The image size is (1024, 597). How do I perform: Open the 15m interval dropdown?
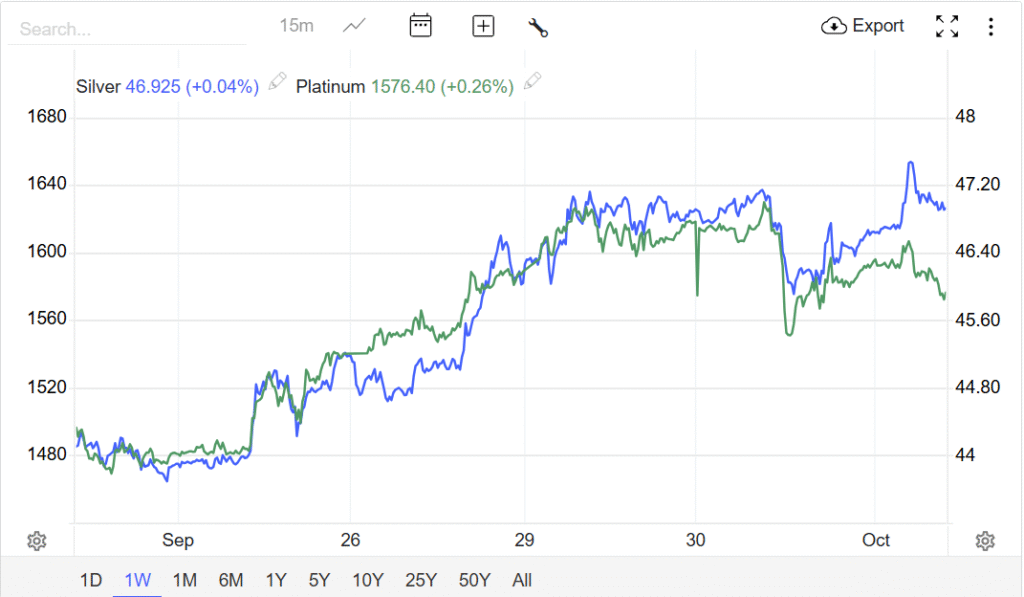click(296, 26)
